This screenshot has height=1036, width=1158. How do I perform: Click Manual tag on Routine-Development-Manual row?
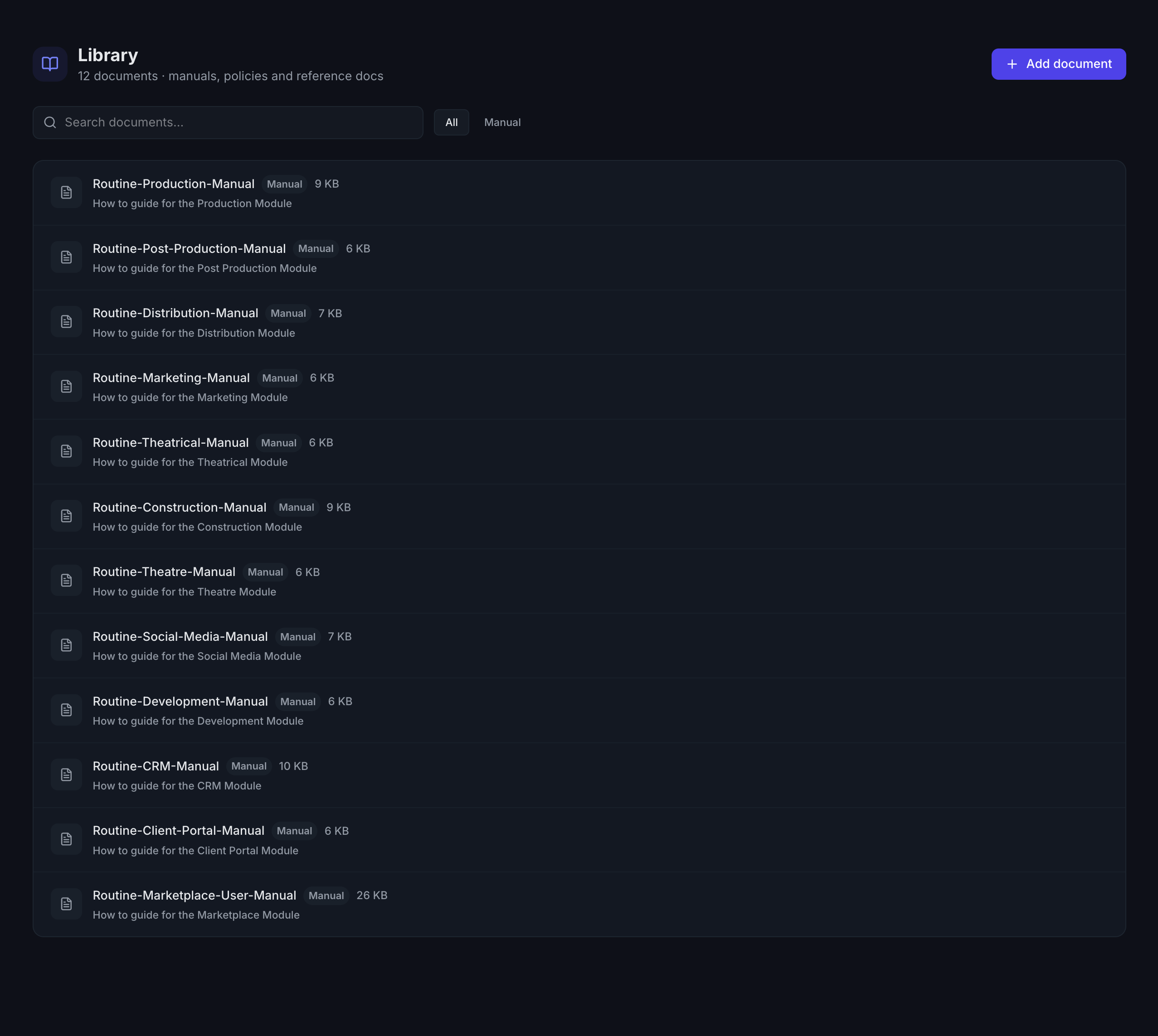click(298, 702)
